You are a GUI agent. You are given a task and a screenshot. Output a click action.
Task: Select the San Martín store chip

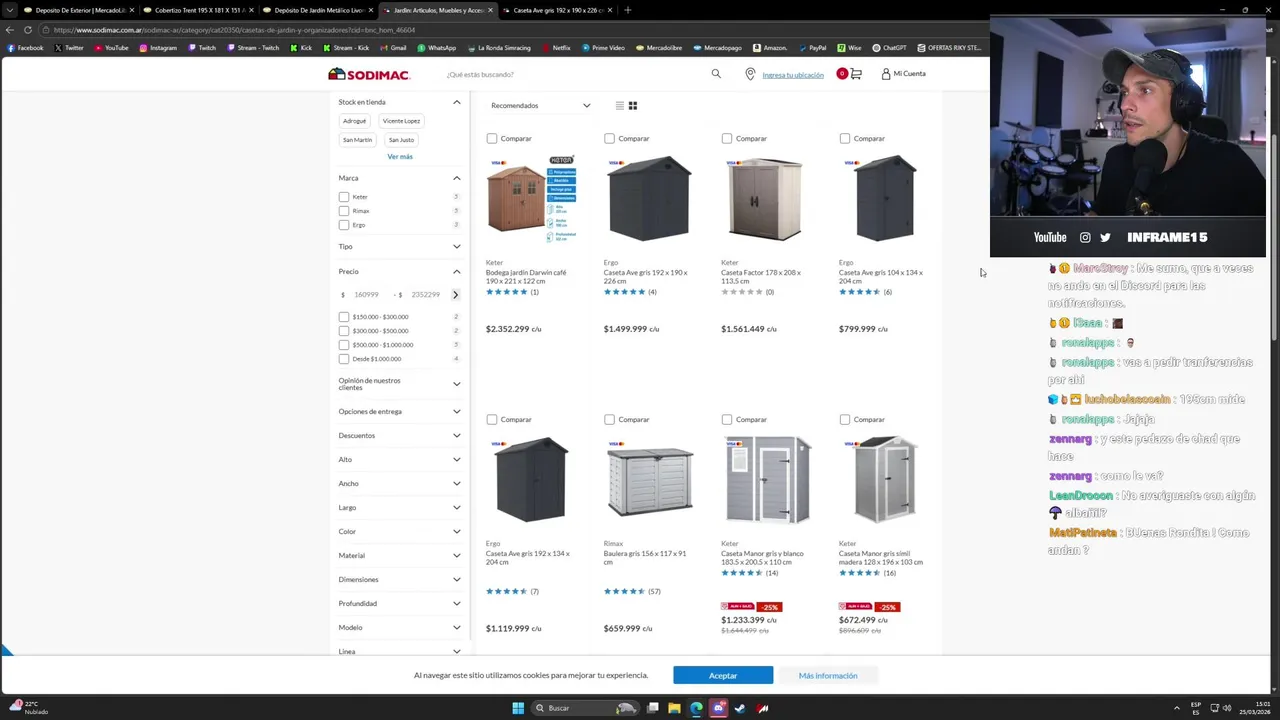(x=357, y=140)
